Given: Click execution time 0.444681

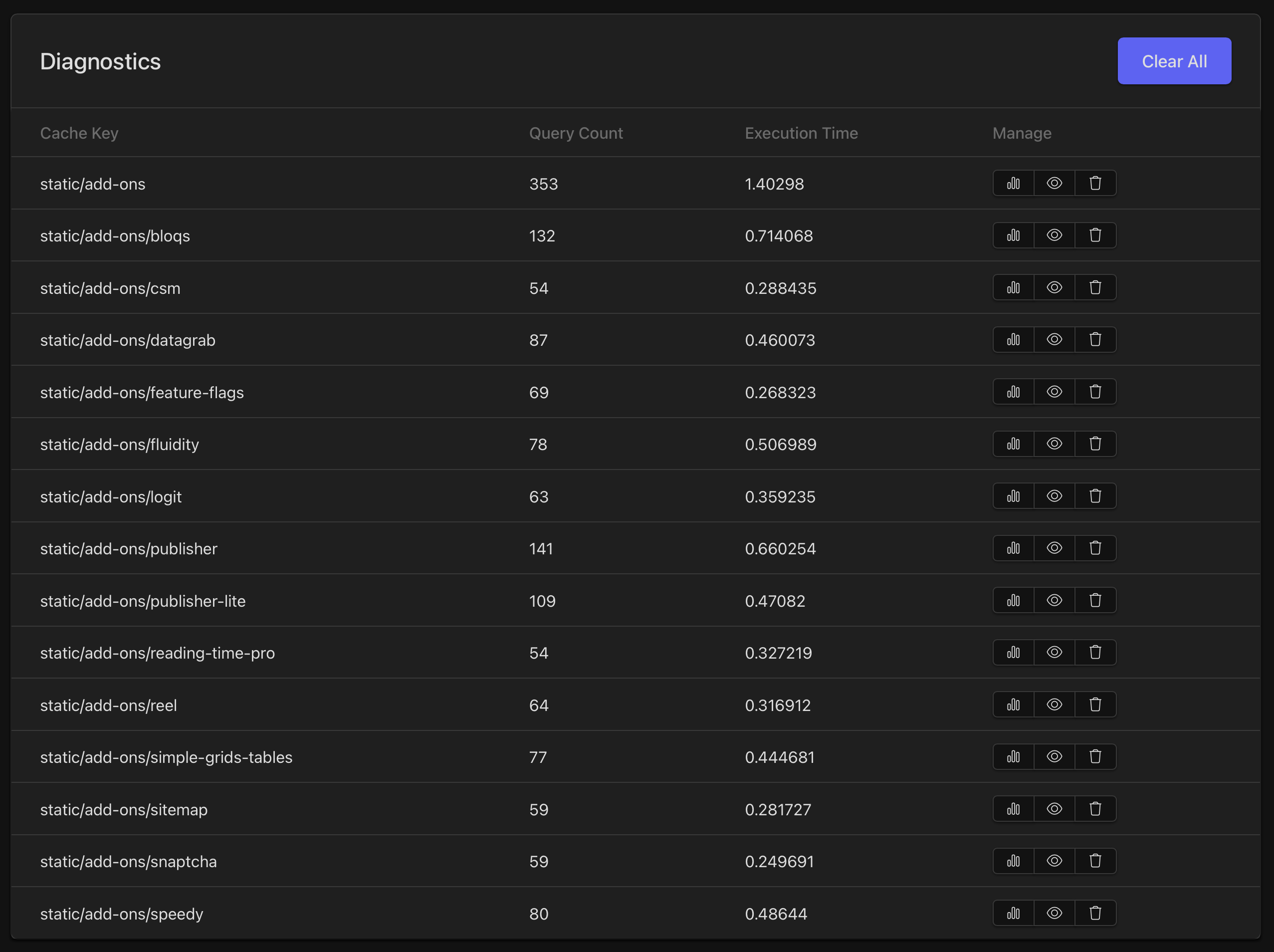Looking at the screenshot, I should pos(780,757).
